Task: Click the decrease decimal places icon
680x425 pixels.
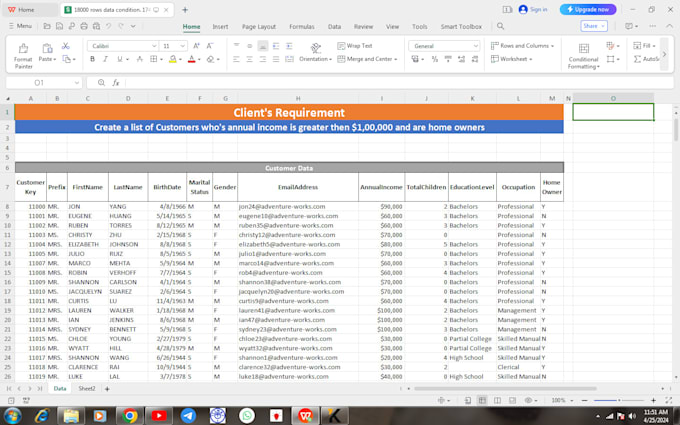Action: (x=475, y=59)
